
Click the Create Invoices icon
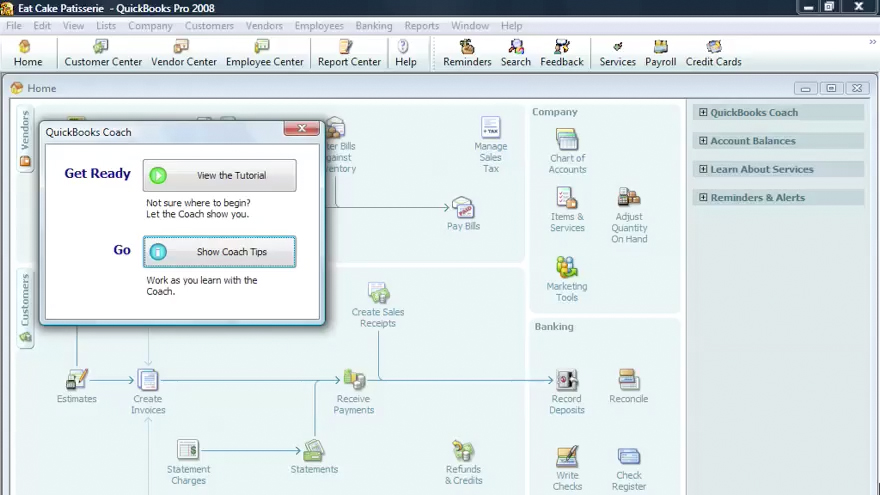(x=148, y=392)
